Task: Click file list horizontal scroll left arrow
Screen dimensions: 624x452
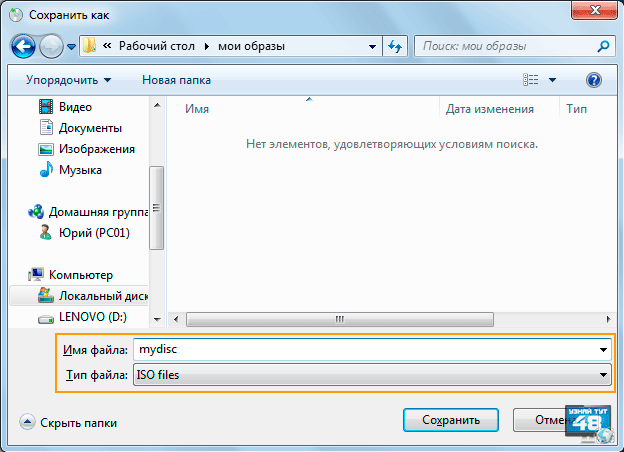Action: click(176, 319)
